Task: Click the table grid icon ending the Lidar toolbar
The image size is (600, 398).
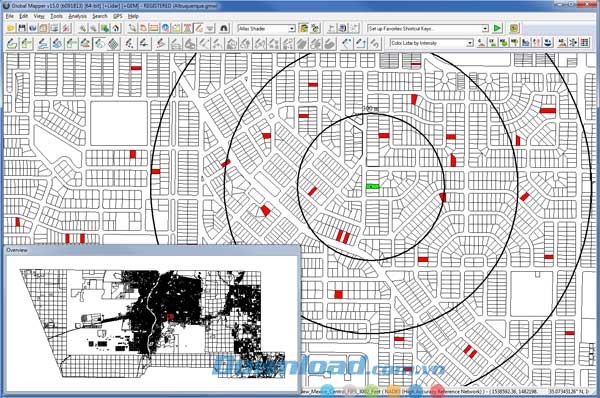Action: click(x=584, y=43)
